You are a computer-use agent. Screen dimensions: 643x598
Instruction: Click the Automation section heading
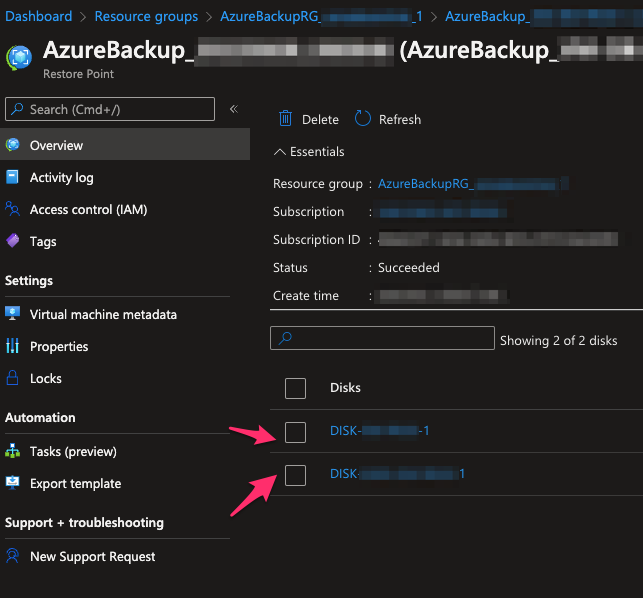(40, 418)
